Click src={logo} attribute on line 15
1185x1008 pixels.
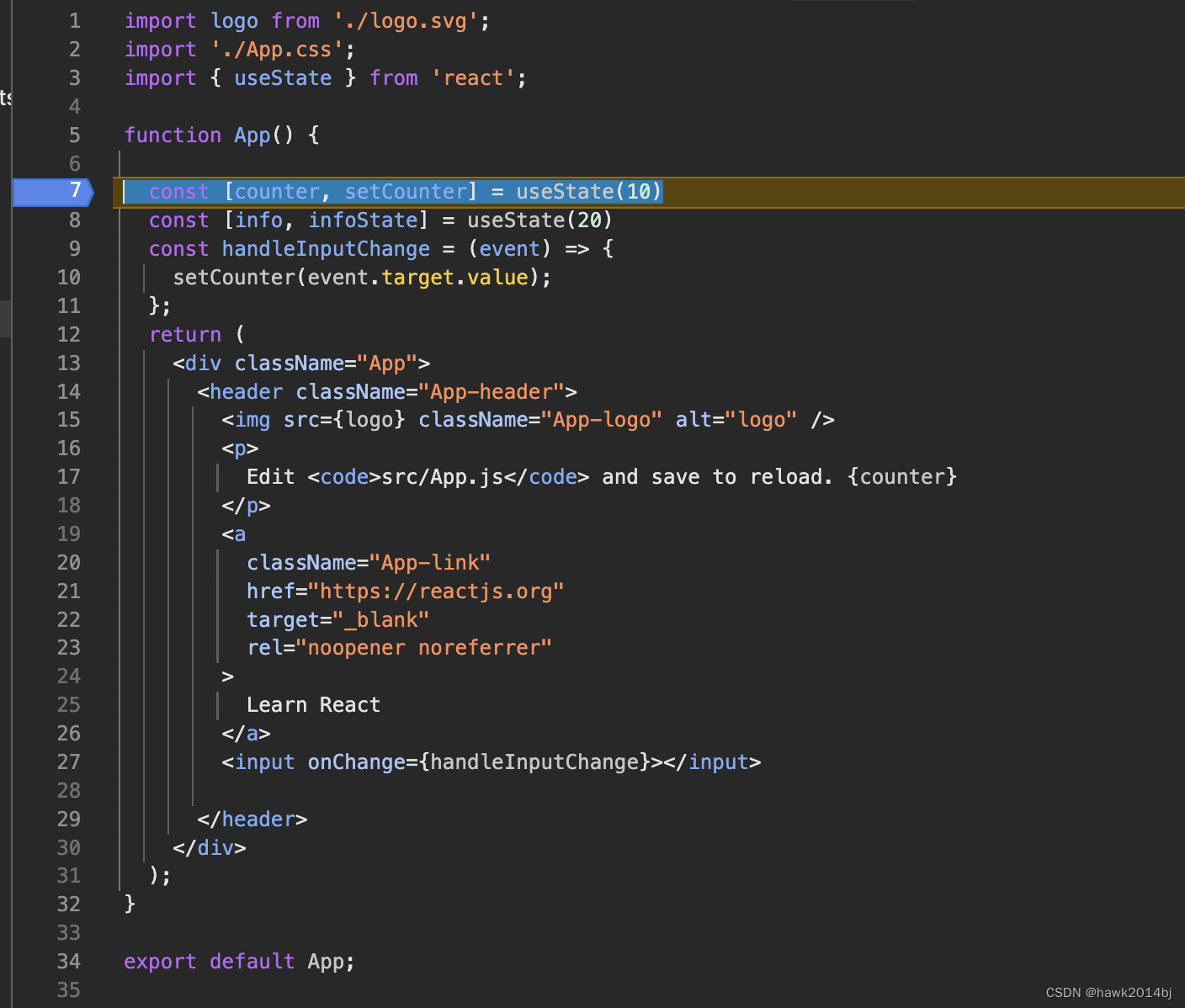[x=344, y=420]
